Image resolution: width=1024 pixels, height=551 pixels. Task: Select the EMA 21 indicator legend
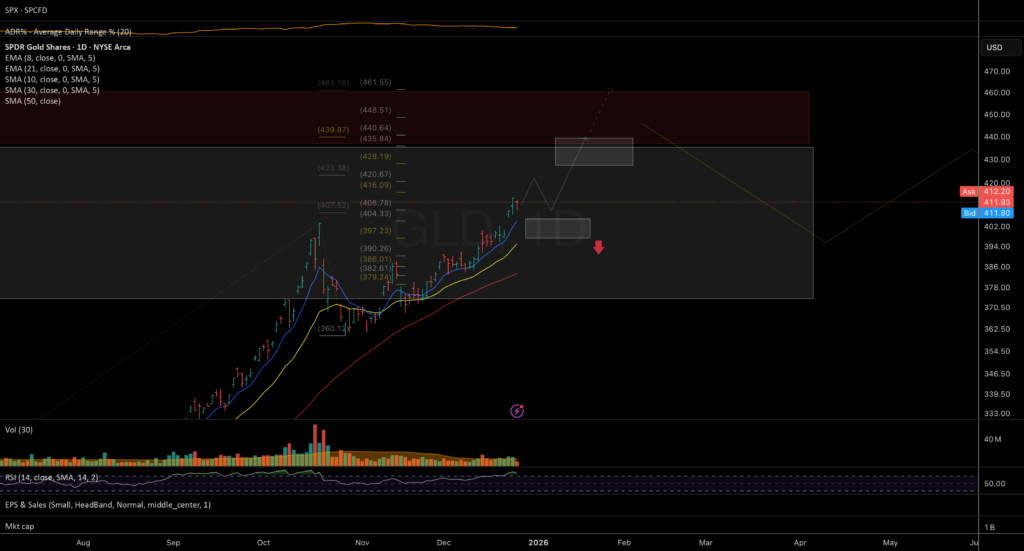tap(52, 69)
